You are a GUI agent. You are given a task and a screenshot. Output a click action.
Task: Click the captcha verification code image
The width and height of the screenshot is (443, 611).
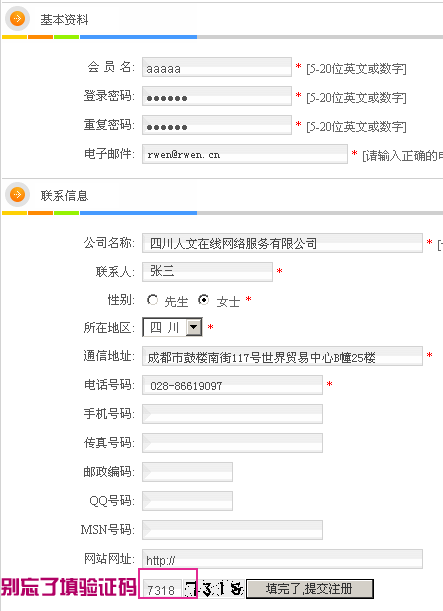click(214, 588)
